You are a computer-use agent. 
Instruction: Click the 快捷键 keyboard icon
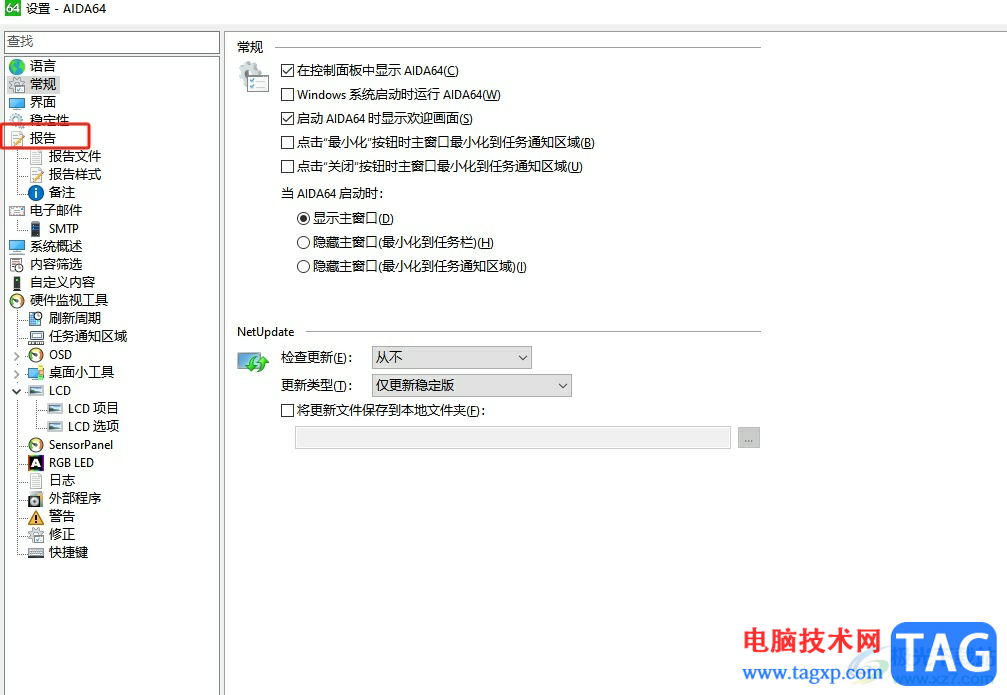[36, 552]
